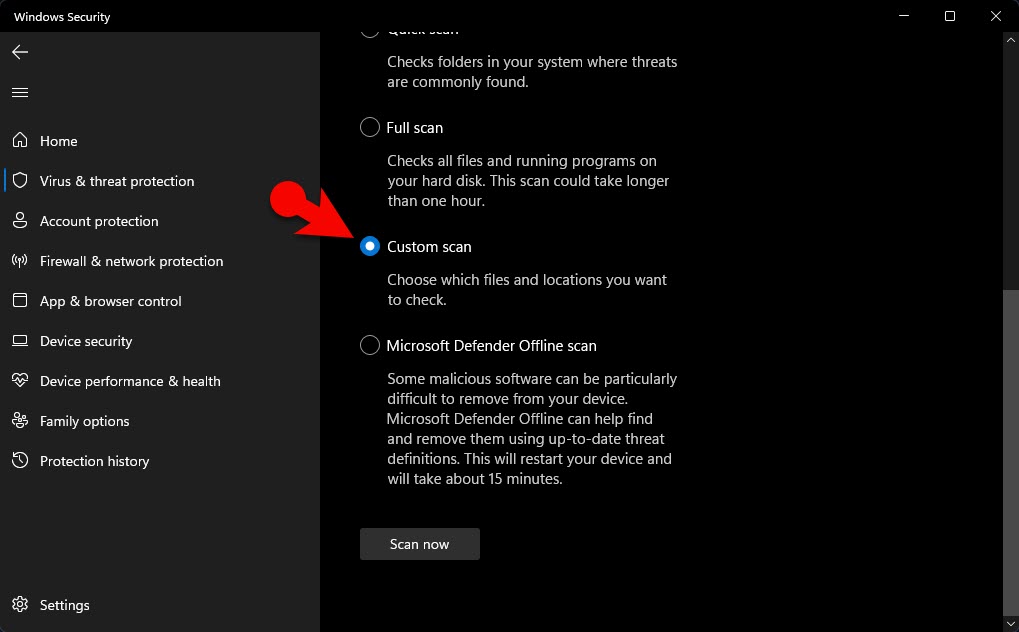Click the Home house icon
The width and height of the screenshot is (1019, 632).
pyautogui.click(x=20, y=141)
